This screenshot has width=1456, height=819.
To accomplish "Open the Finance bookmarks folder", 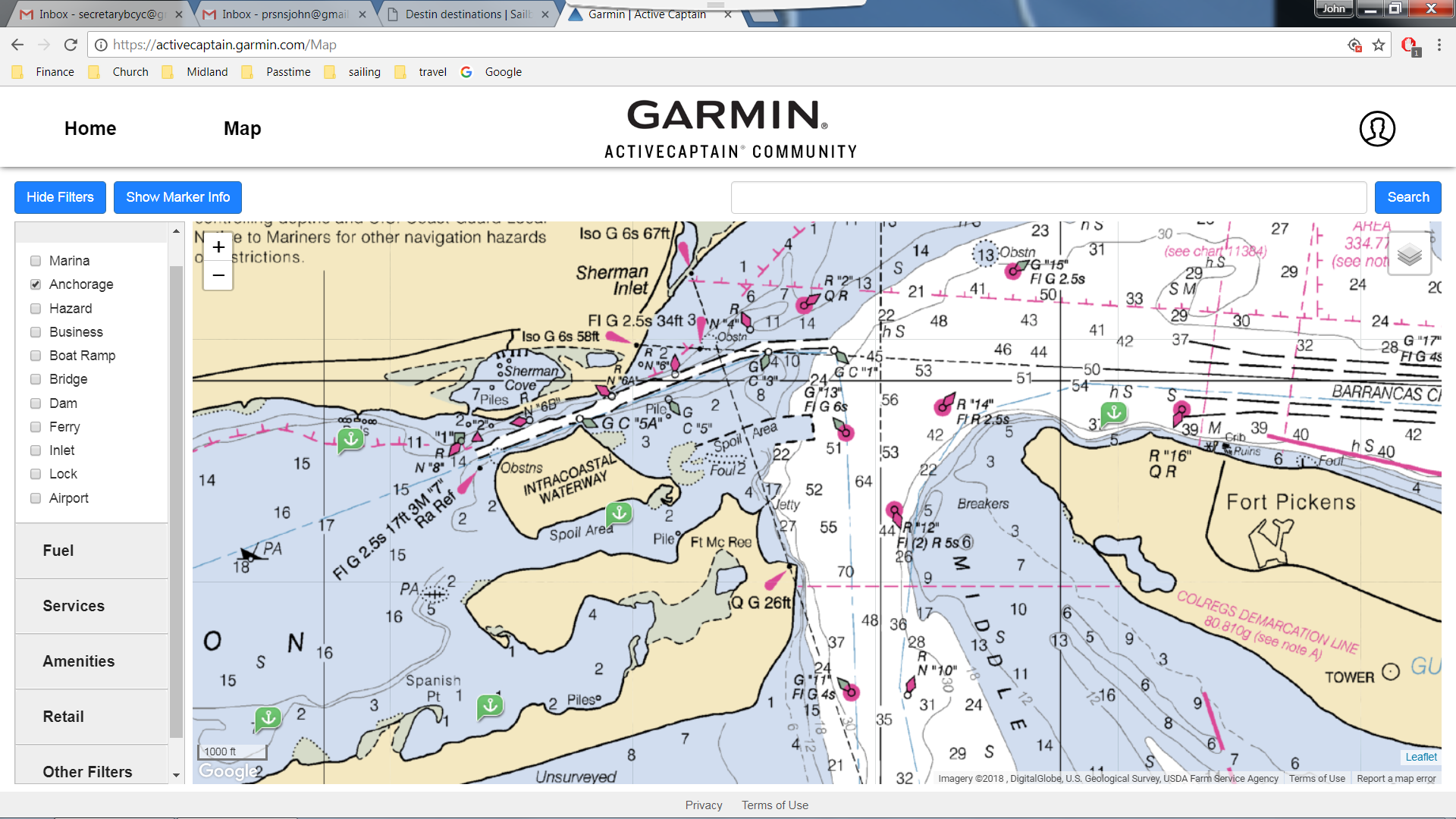I will coord(43,72).
